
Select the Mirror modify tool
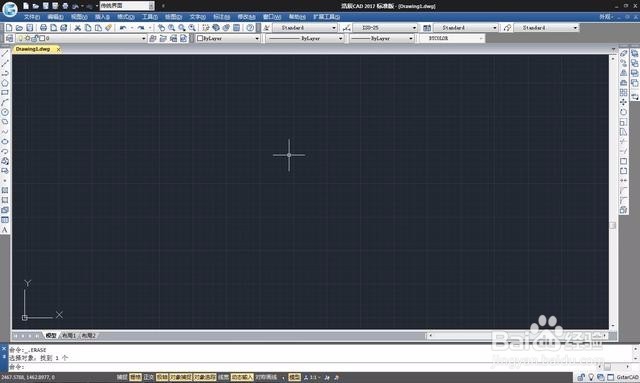pos(623,73)
